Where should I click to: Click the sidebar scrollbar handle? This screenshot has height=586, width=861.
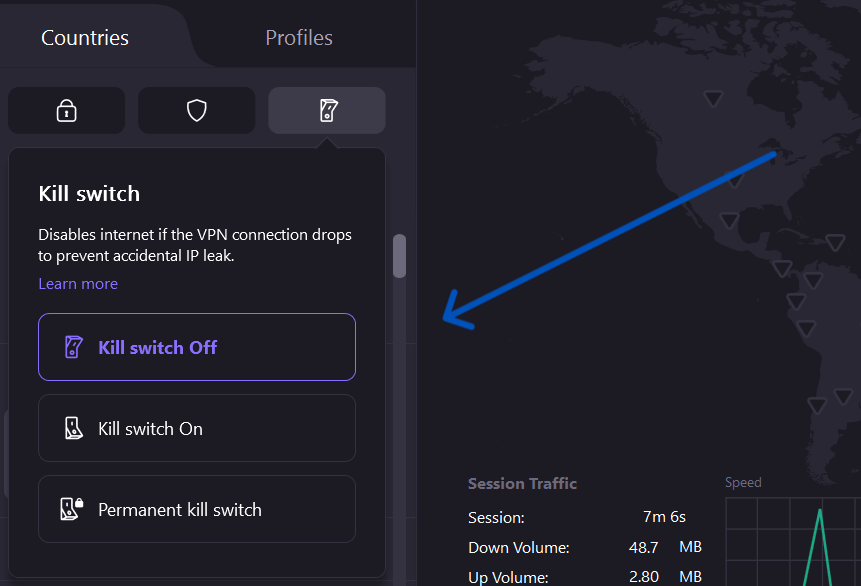(400, 257)
